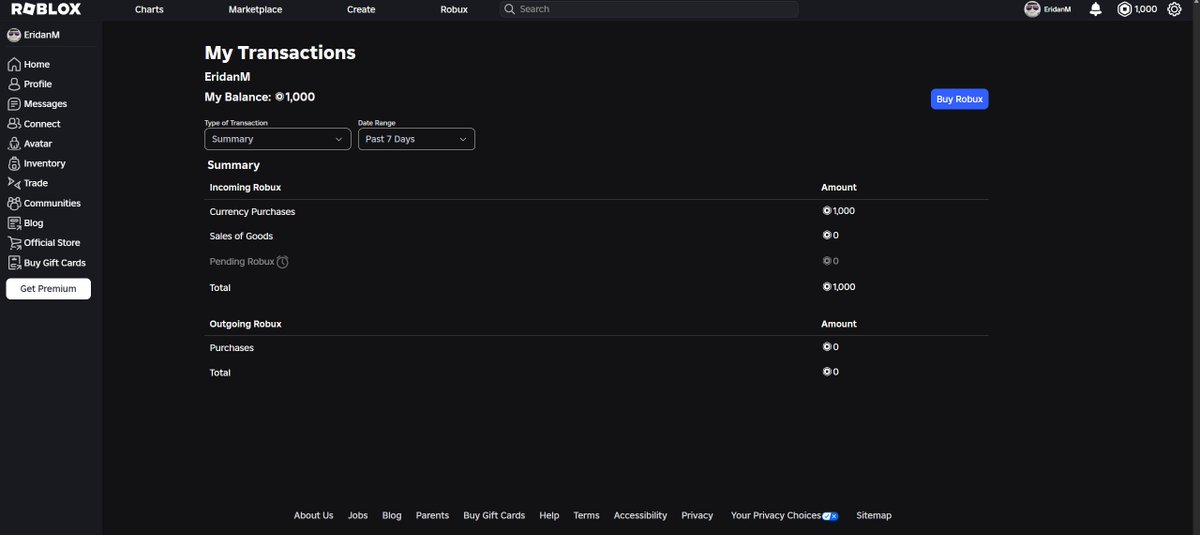Click the Connect people icon in the sidebar
Viewport: 1200px width, 535px height.
pyautogui.click(x=14, y=124)
